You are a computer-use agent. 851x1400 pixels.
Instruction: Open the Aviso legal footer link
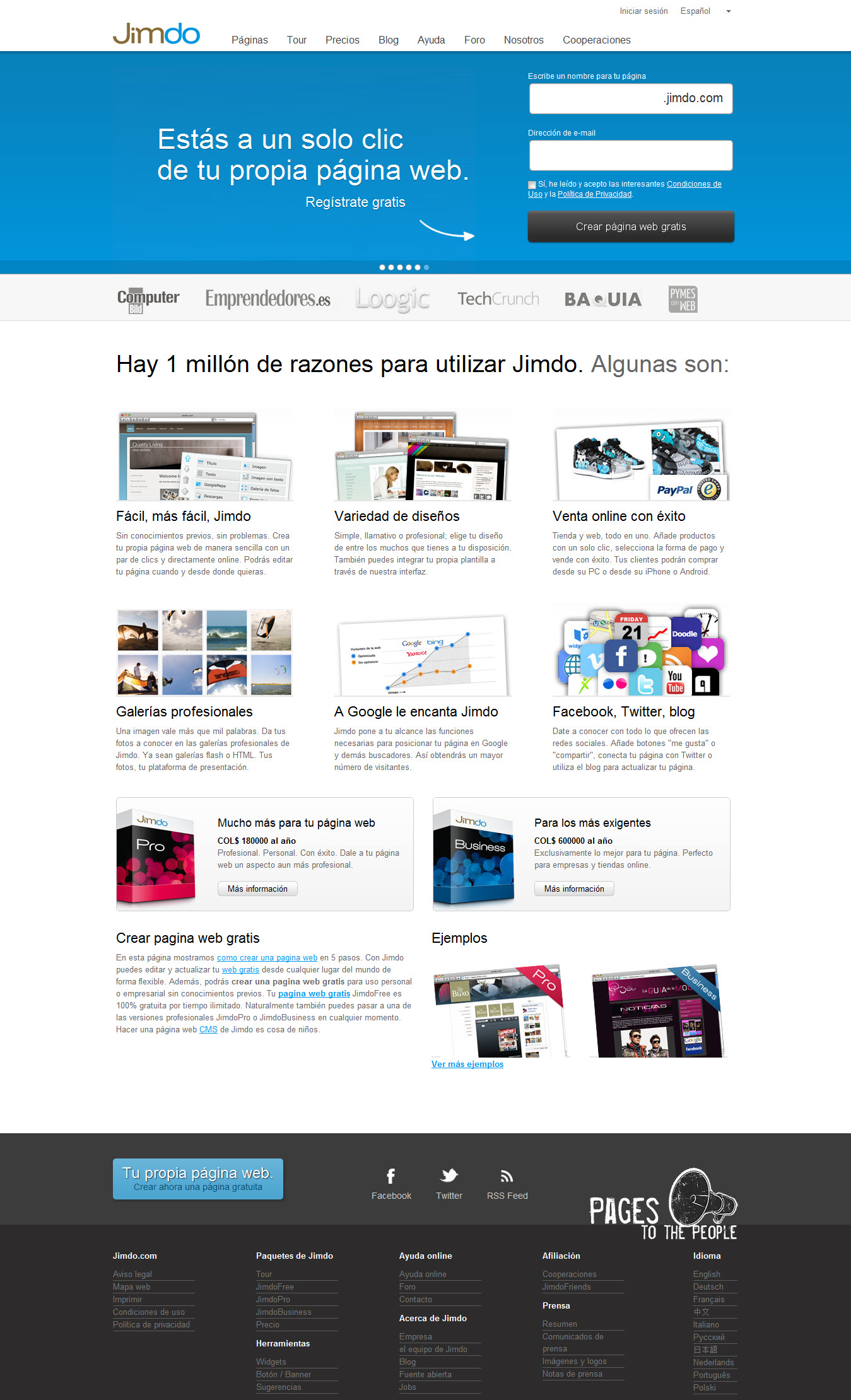click(132, 1274)
